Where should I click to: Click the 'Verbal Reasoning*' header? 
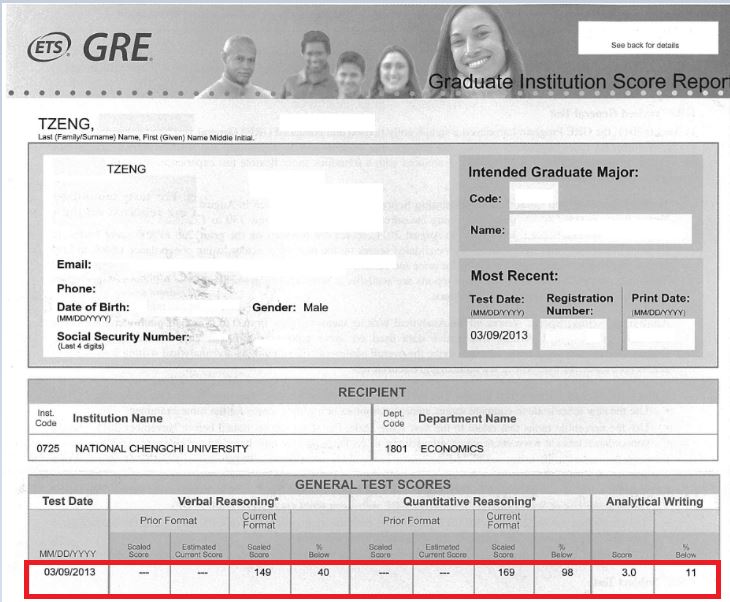pos(228,501)
